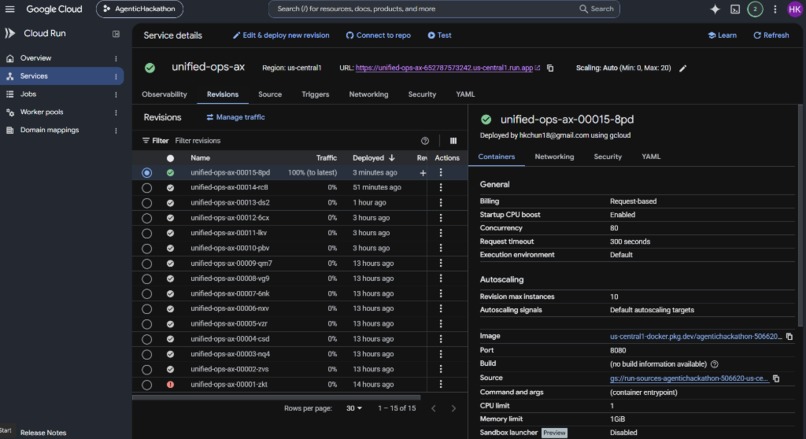Open rows per page dropdown
806x439 pixels.
(354, 408)
